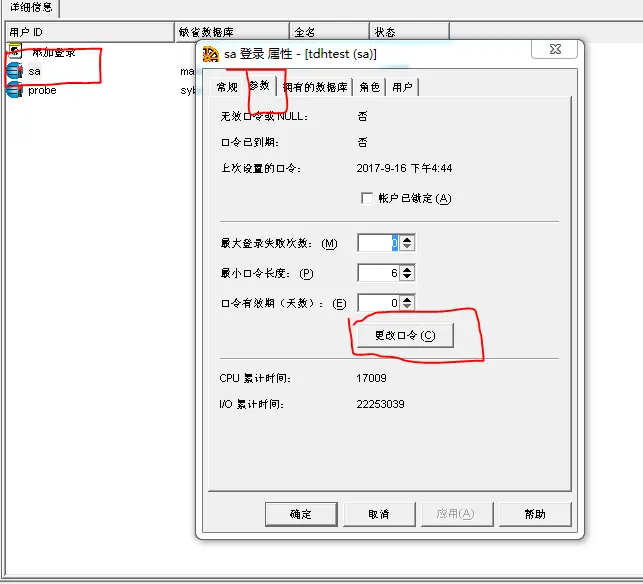Select the 参数 tab
This screenshot has height=584, width=643.
pos(259,86)
